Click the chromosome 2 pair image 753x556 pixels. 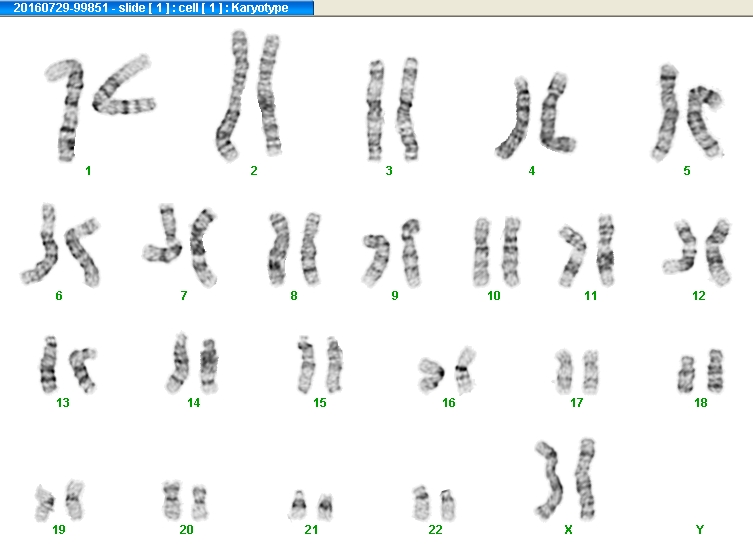[248, 96]
